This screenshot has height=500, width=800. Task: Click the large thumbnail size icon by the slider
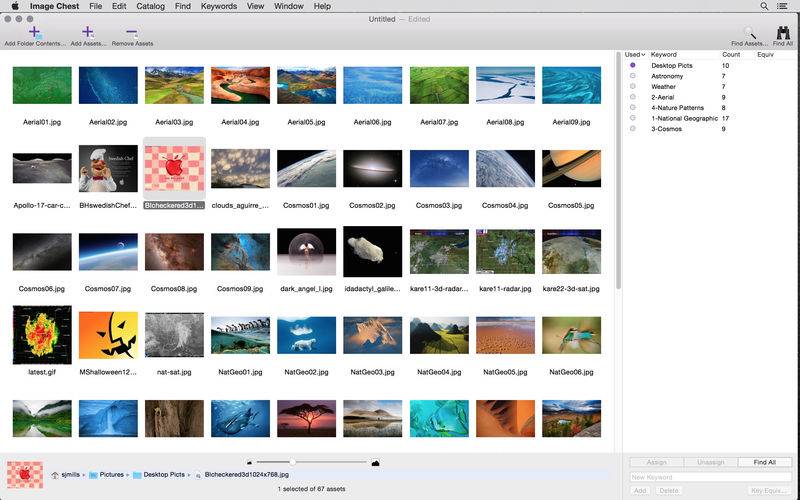[374, 462]
